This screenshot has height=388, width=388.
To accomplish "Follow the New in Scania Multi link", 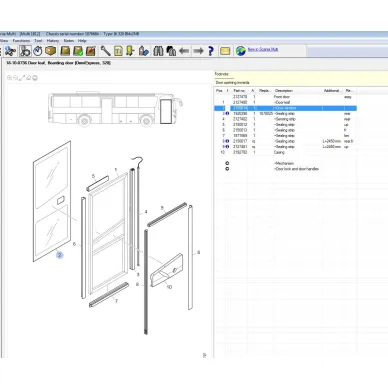I will tap(263, 49).
